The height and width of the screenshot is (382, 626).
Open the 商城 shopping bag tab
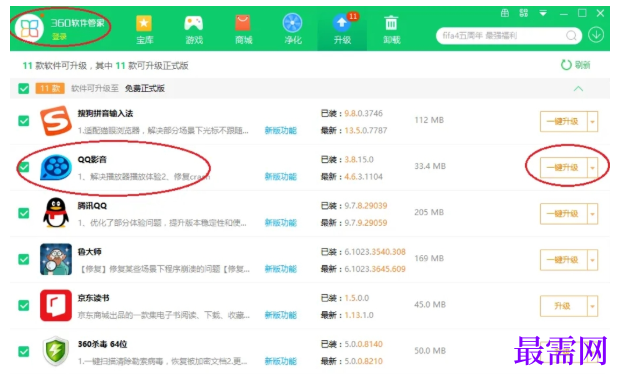pos(243,29)
